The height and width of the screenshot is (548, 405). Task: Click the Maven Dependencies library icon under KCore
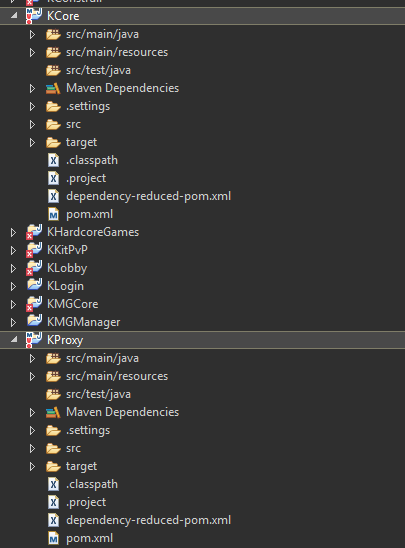click(x=53, y=88)
